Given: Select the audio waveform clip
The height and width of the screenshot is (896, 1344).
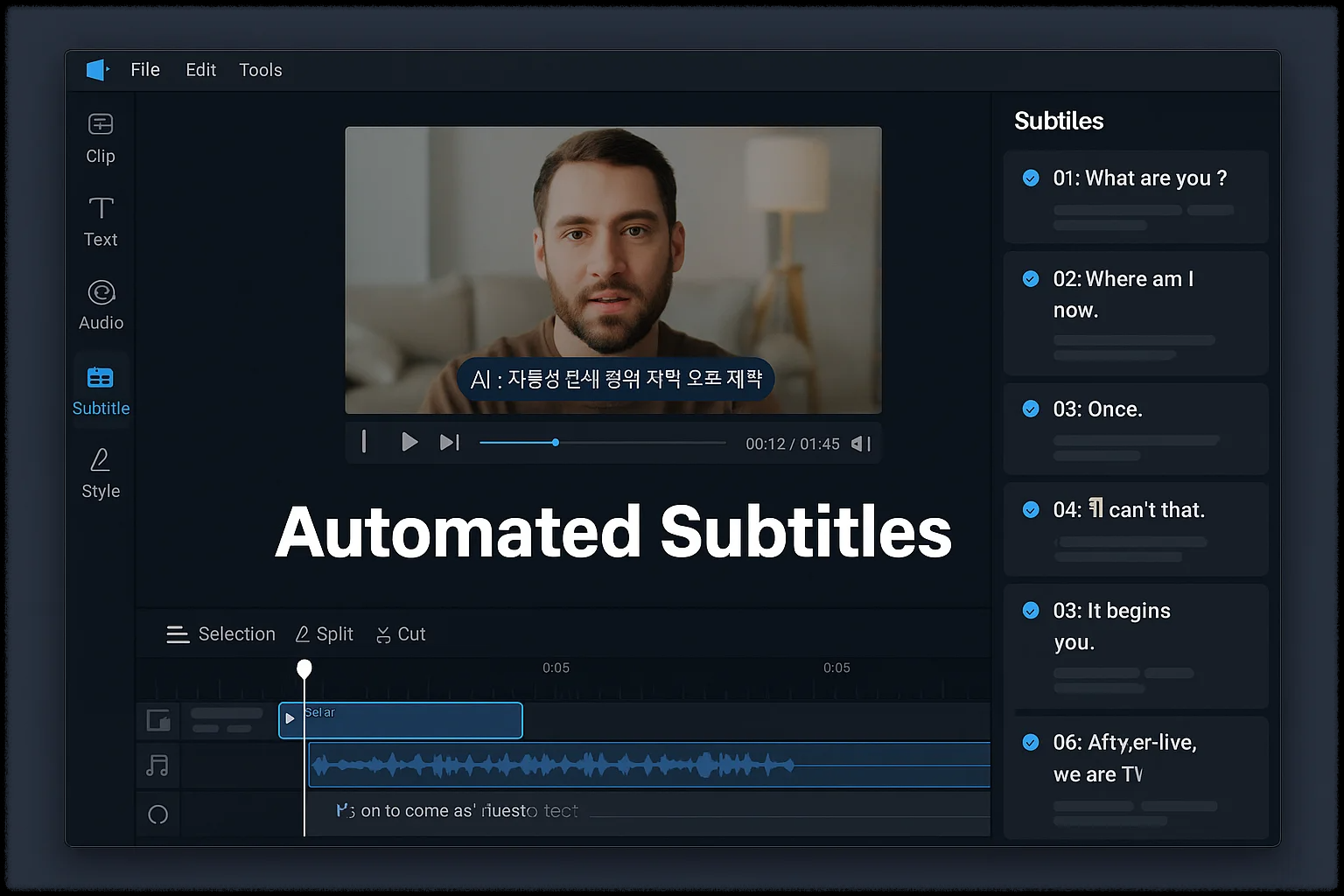Looking at the screenshot, I should (649, 766).
